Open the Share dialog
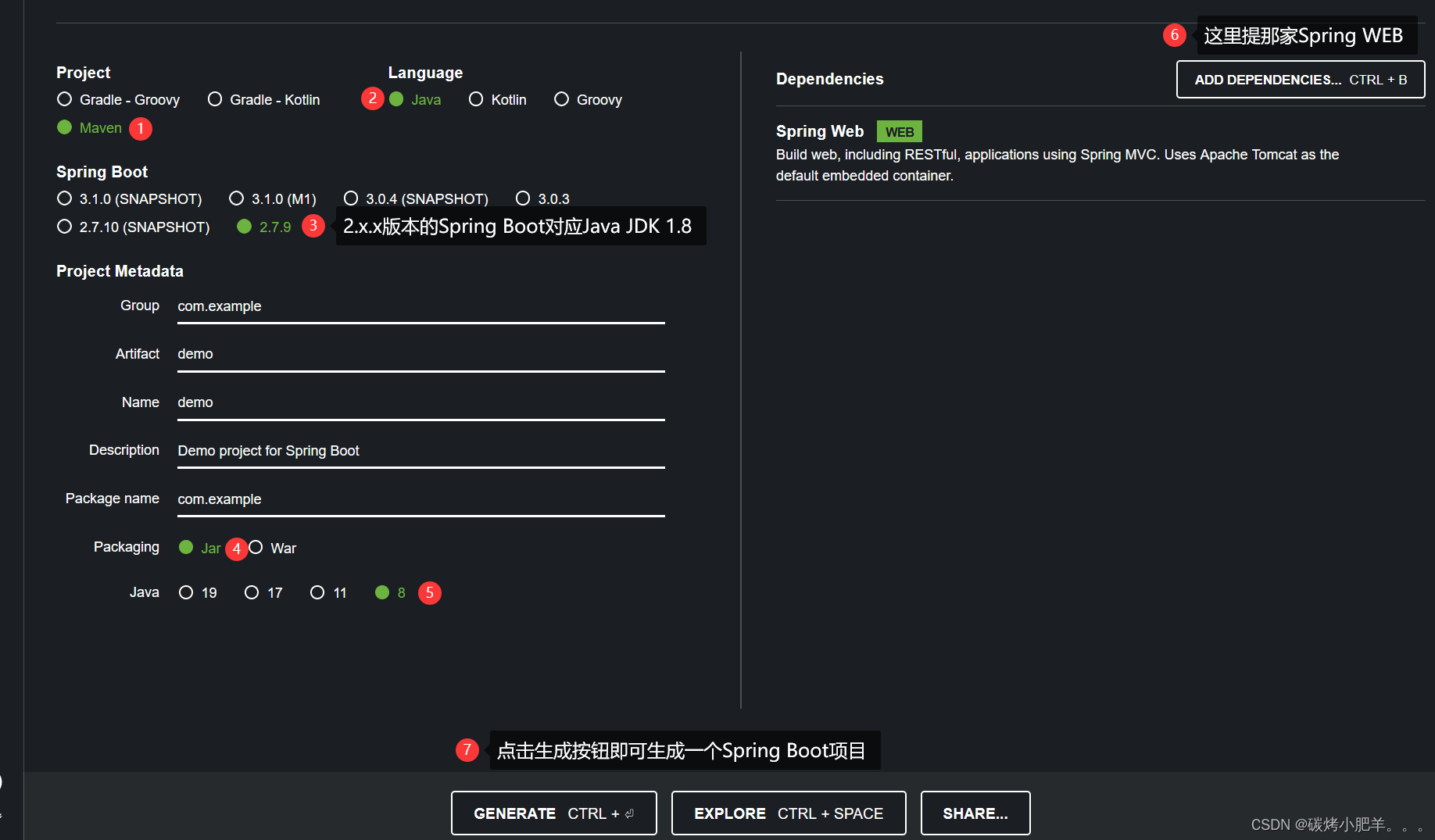 pos(975,813)
